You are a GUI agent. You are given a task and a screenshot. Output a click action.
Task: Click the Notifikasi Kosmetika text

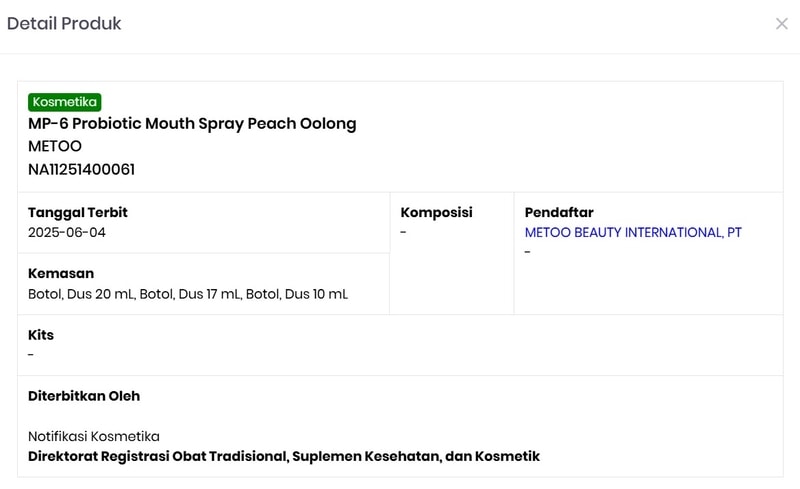94,437
